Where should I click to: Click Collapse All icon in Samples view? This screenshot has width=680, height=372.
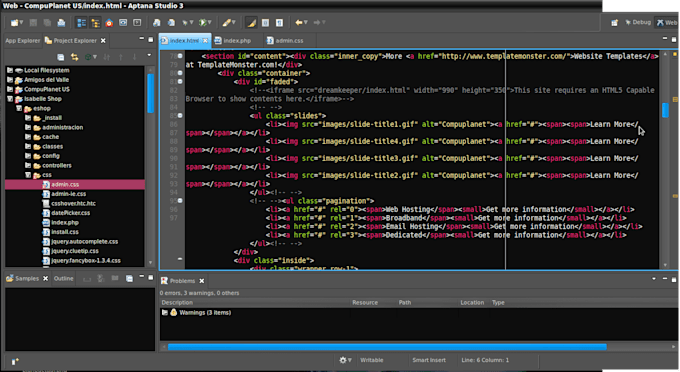(x=129, y=278)
